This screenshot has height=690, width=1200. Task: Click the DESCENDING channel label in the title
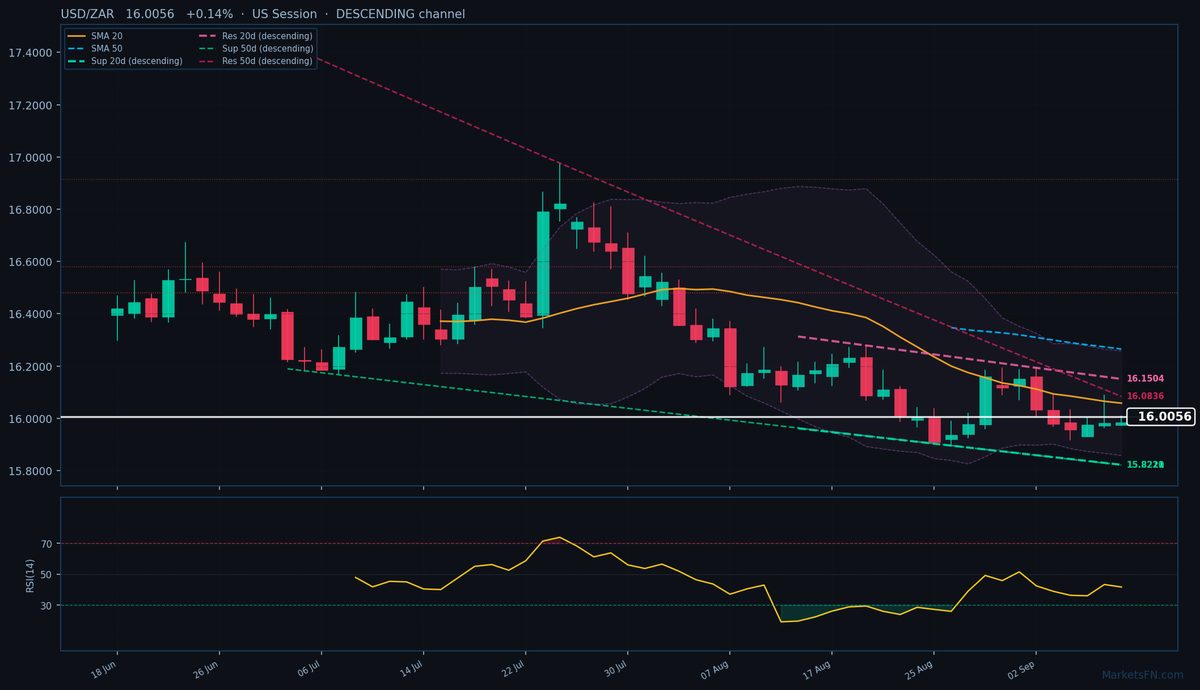coord(401,14)
